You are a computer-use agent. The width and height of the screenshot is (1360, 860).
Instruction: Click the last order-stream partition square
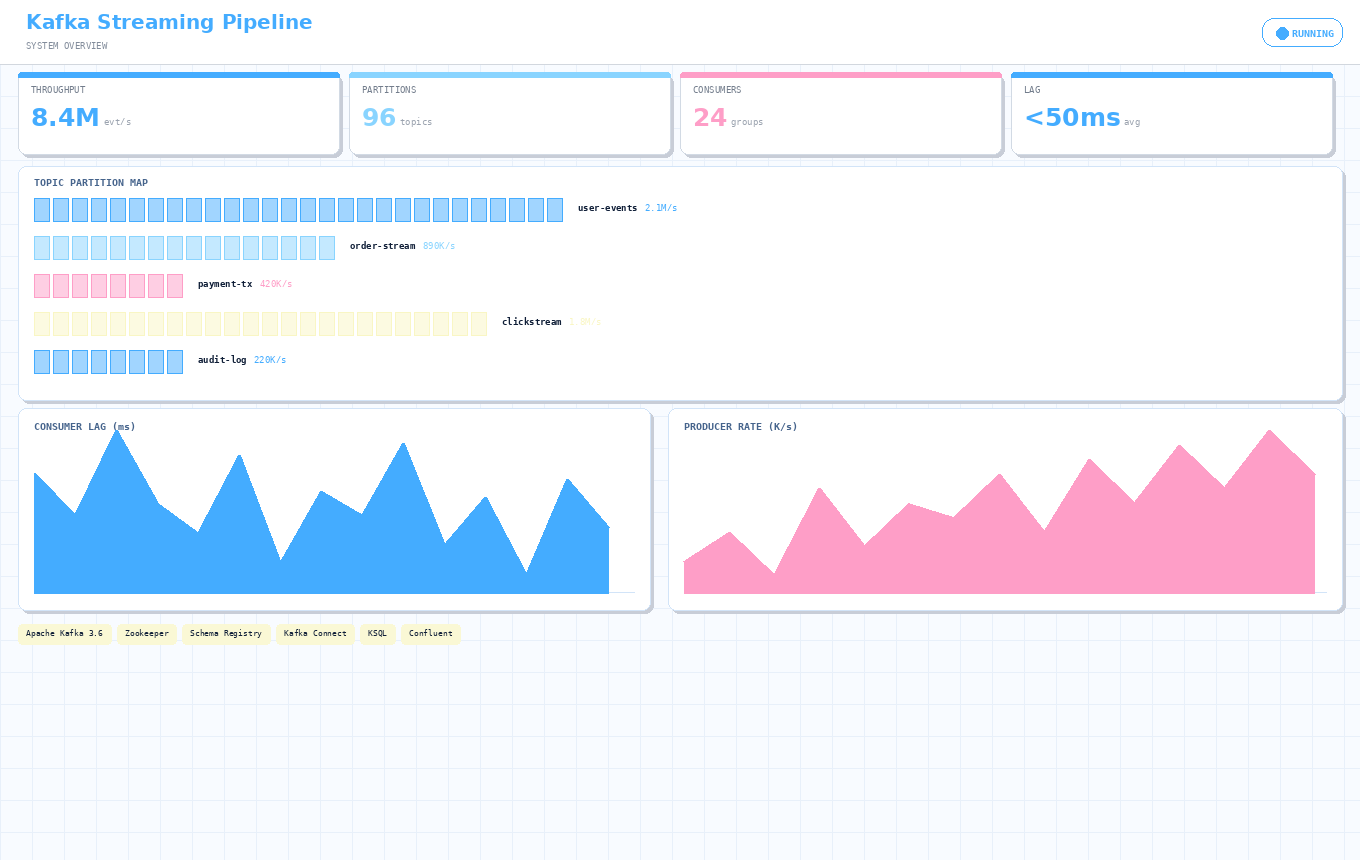326,247
